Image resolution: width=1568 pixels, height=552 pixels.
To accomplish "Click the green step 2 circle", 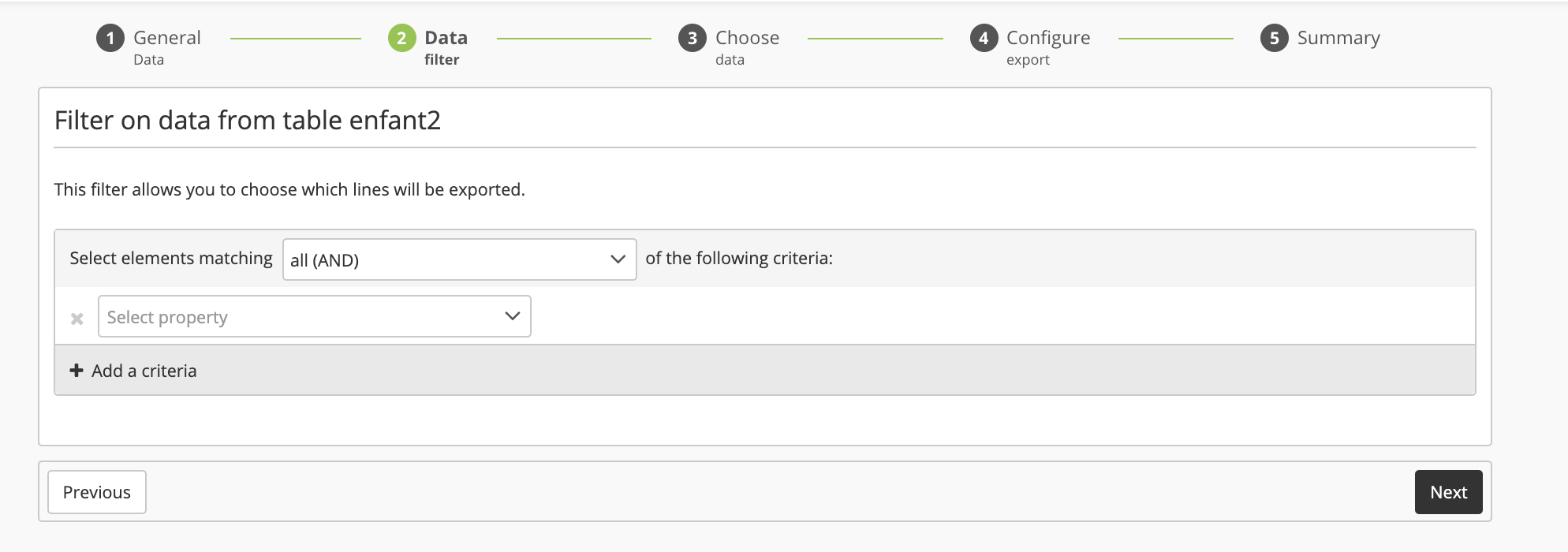I will (x=401, y=38).
